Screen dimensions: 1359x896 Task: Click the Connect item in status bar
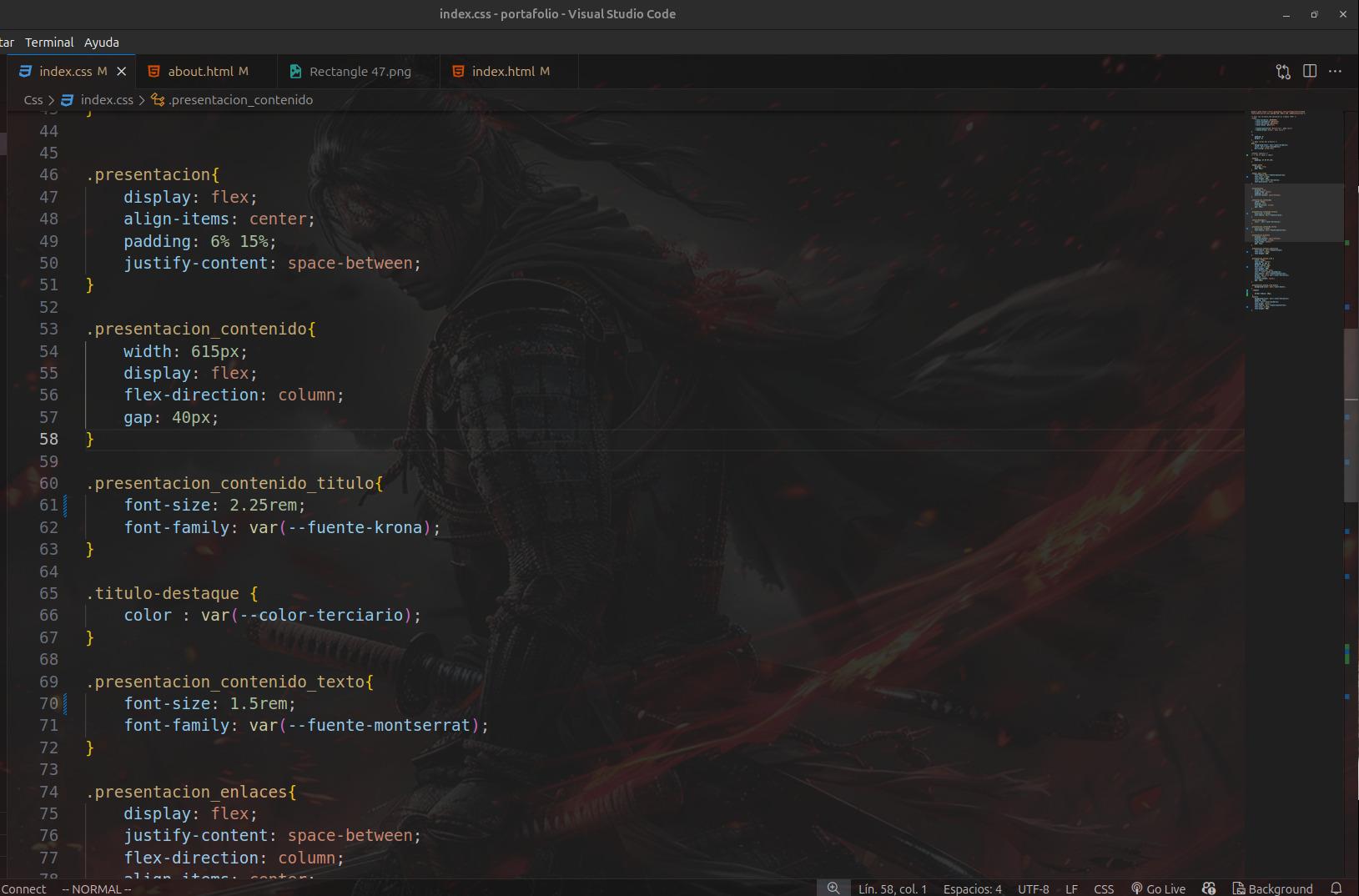pos(23,888)
